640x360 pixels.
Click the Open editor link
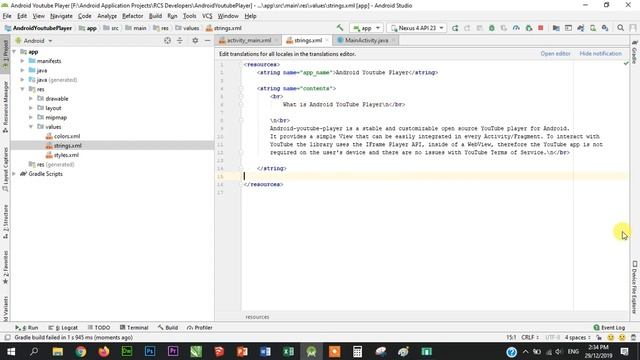(555, 54)
